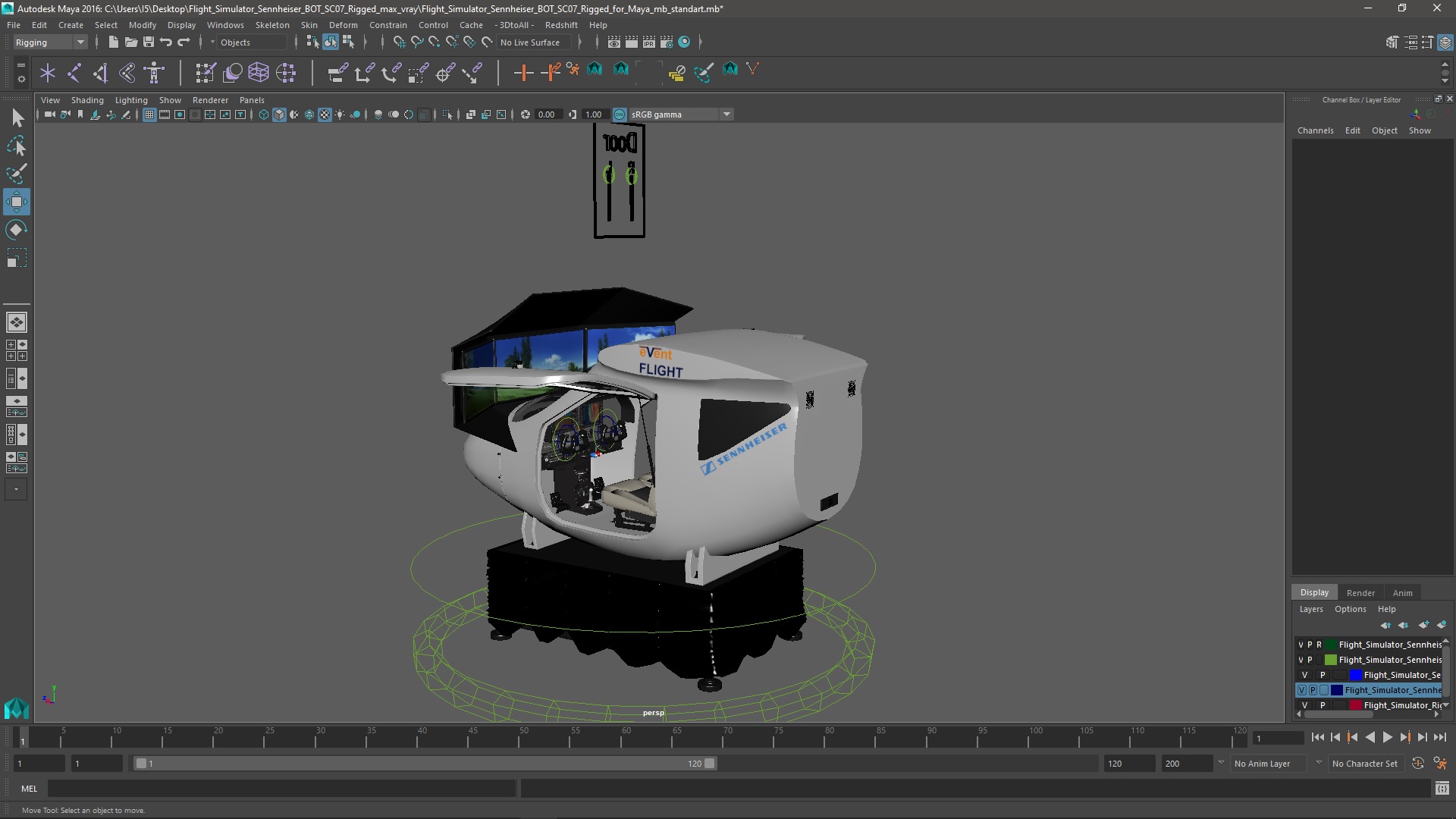Save the scene with the floppy disk icon
This screenshot has height=819, width=1456.
149,42
